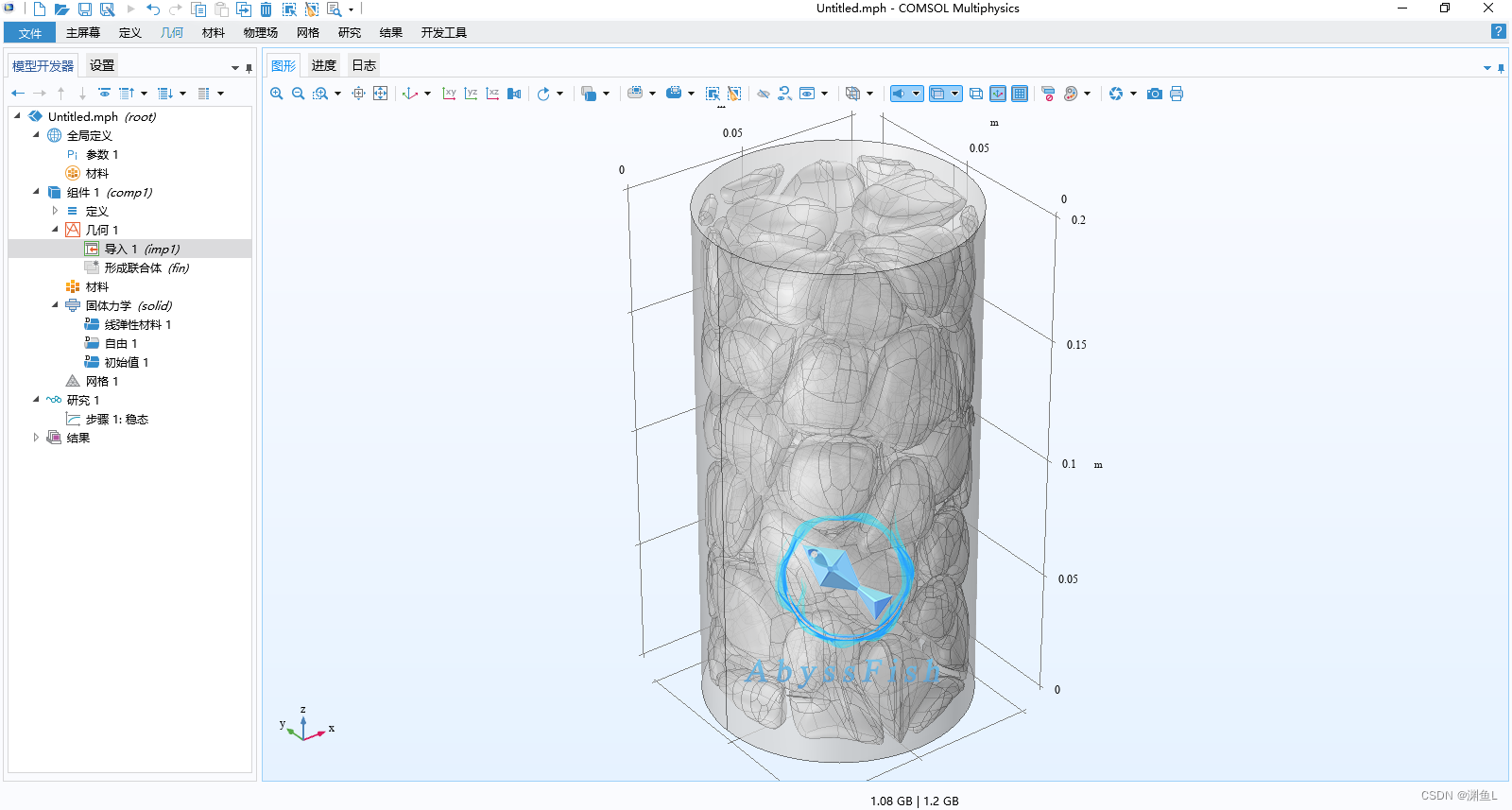Zoom in on the graphics view
1512x810 pixels.
point(277,94)
